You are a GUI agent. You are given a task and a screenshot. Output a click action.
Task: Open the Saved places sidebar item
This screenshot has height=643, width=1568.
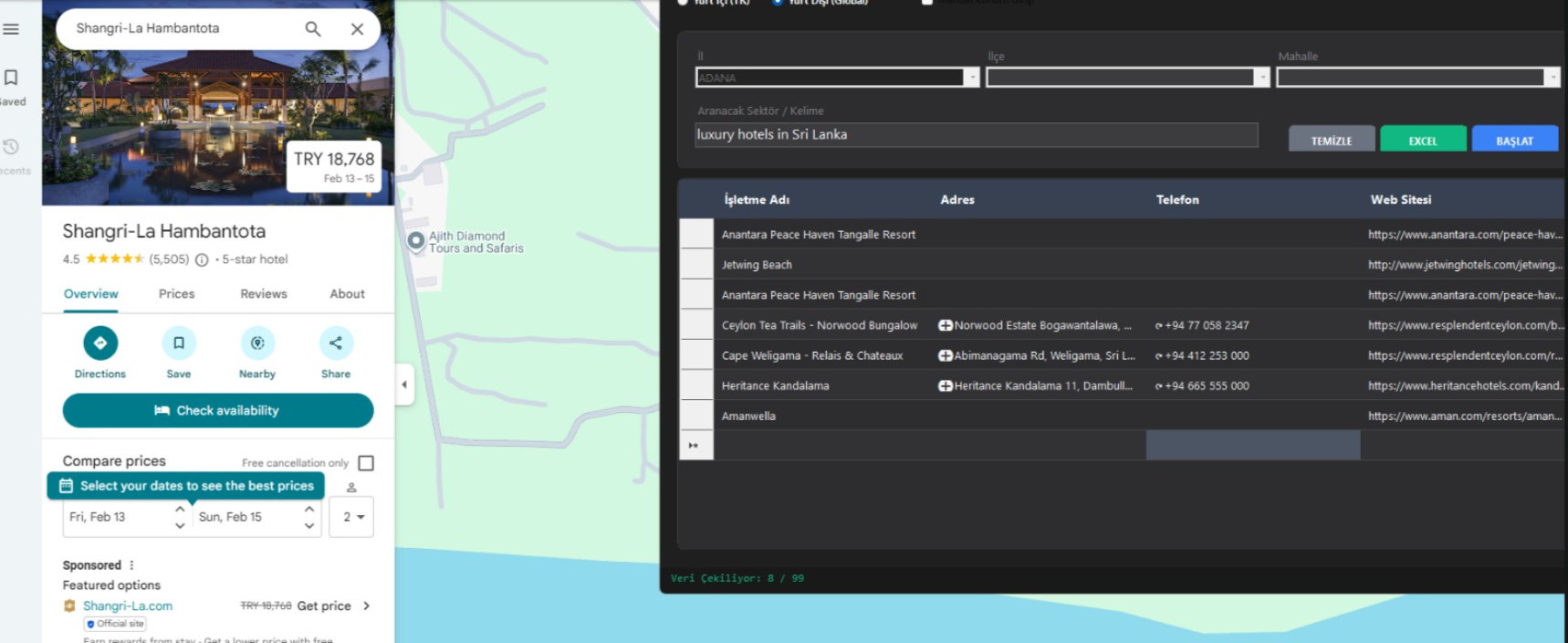pyautogui.click(x=11, y=88)
